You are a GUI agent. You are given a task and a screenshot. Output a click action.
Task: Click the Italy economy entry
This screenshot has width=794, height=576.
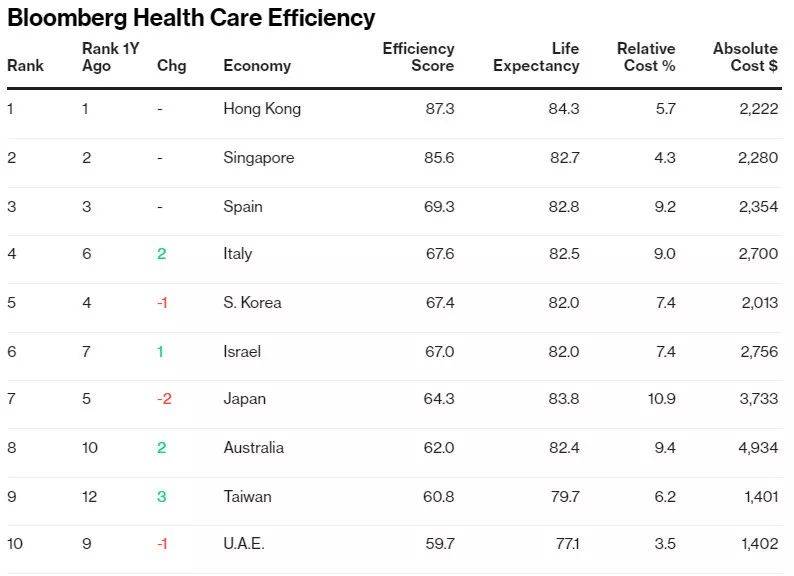[238, 254]
